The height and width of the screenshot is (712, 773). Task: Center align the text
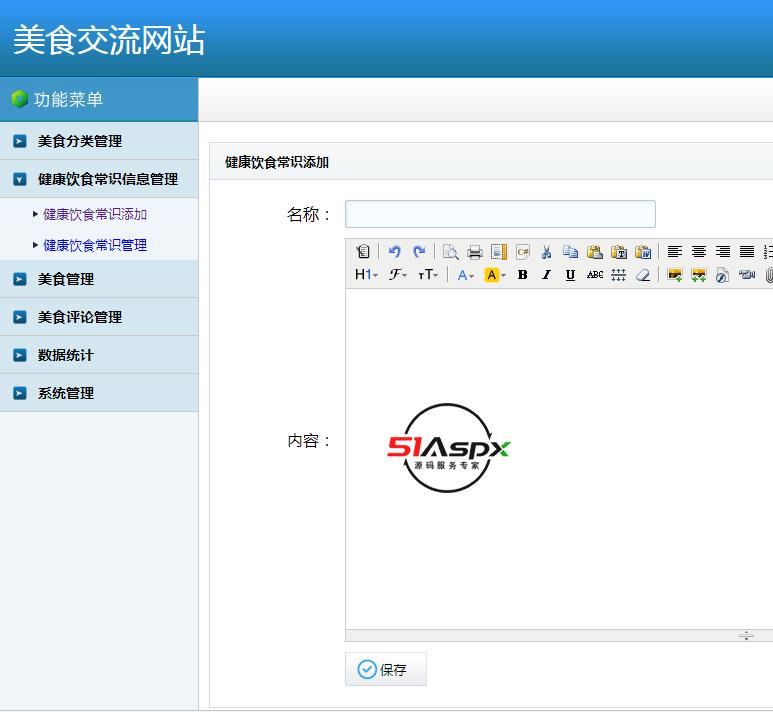pos(699,251)
